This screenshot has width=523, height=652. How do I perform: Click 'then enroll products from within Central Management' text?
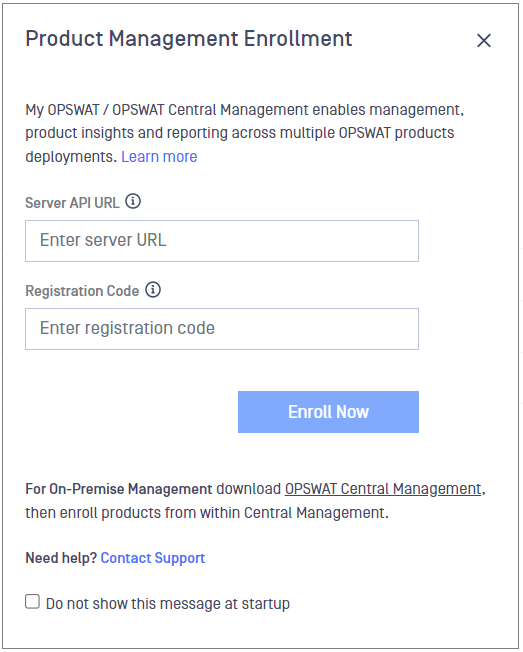[x=207, y=513]
